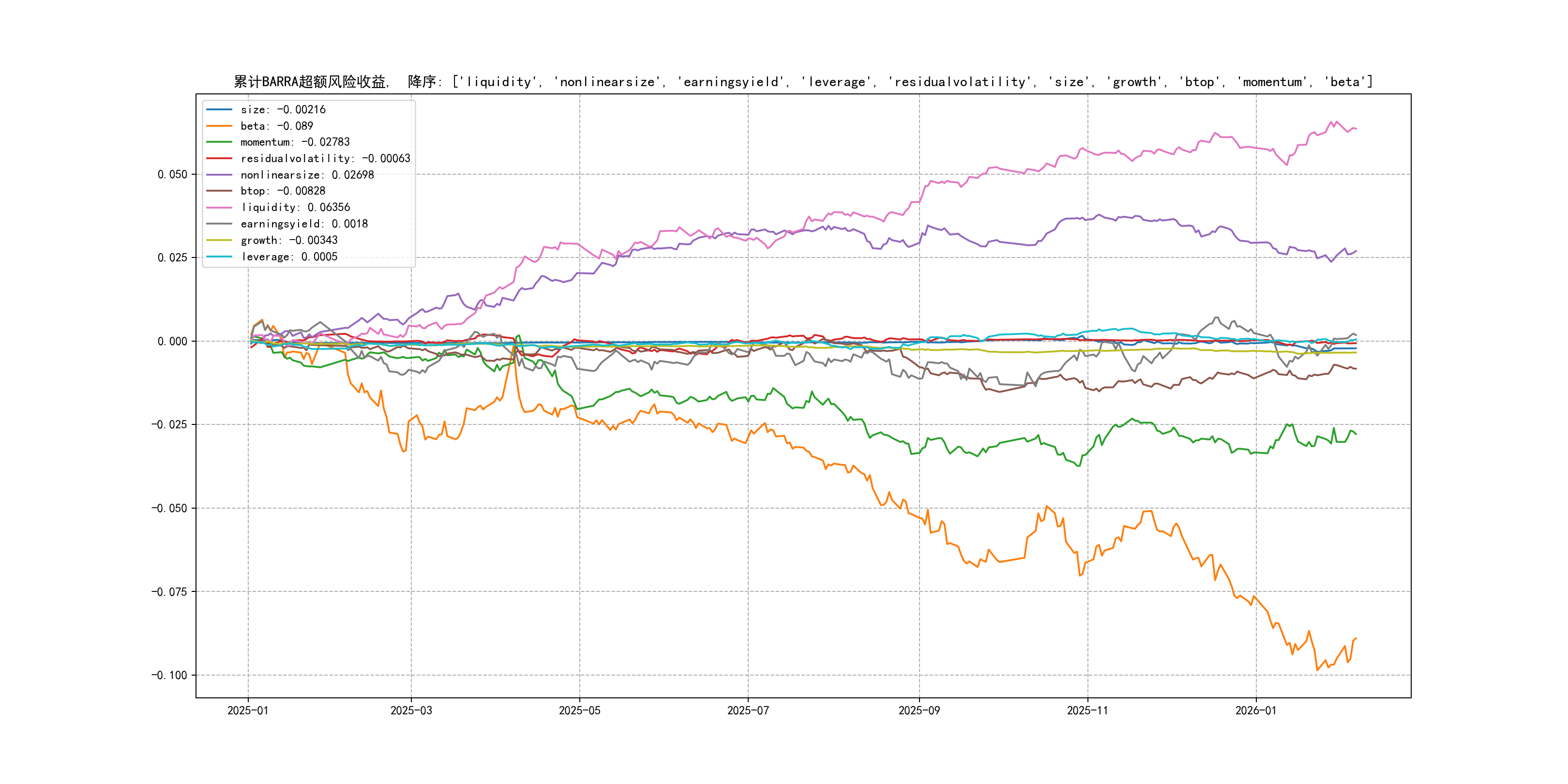Click the 2025-05 x-axis tick label
This screenshot has width=1568, height=784.
coord(579,710)
